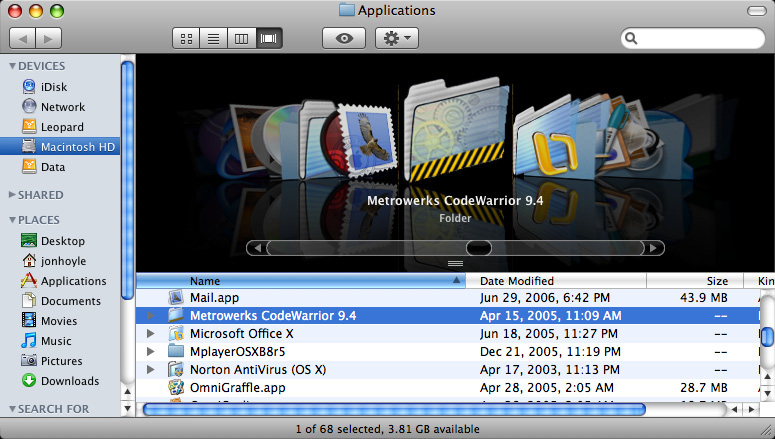Click the file list vertical scroll thumb

767,337
